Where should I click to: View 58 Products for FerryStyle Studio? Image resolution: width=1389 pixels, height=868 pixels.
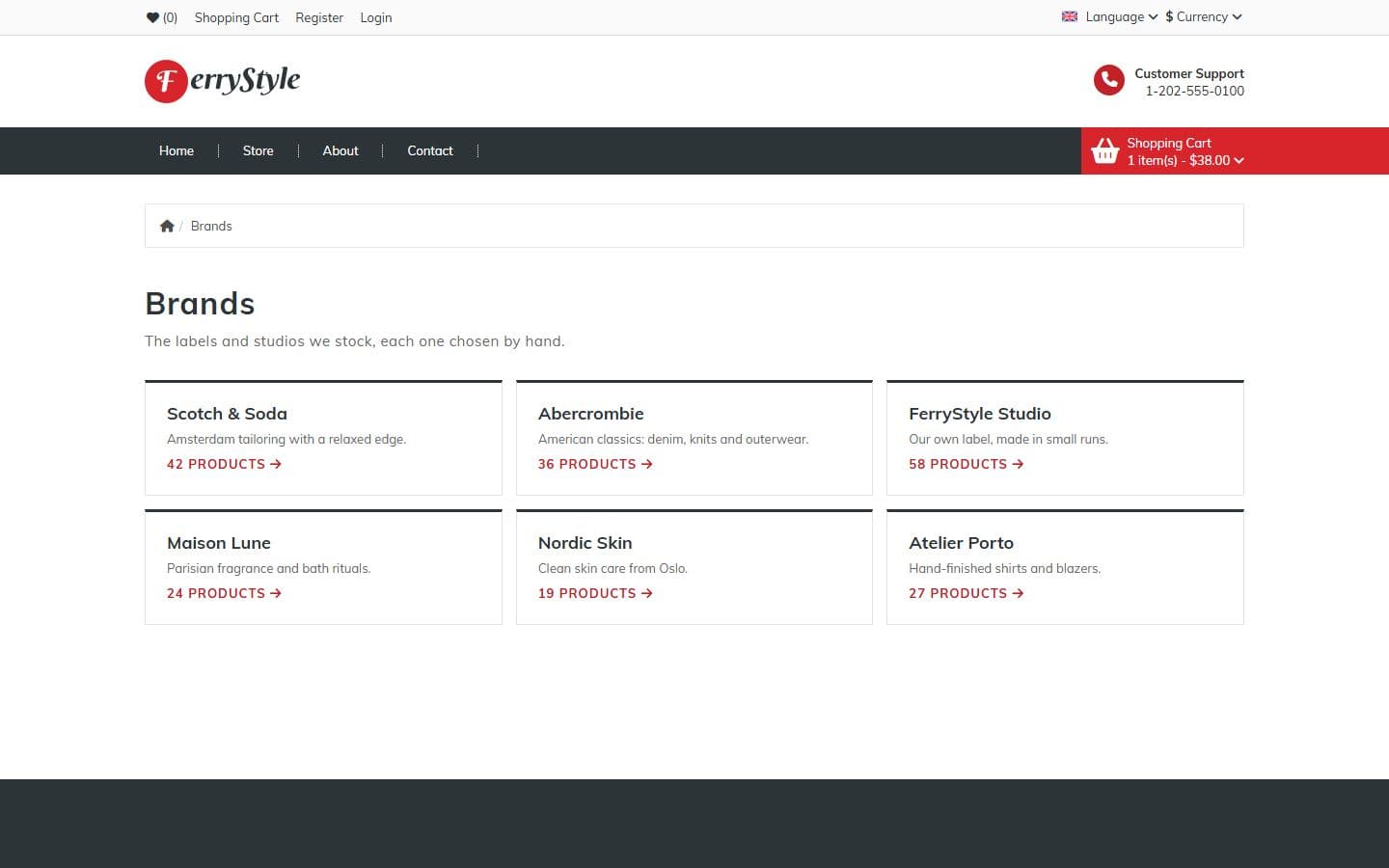click(x=966, y=464)
